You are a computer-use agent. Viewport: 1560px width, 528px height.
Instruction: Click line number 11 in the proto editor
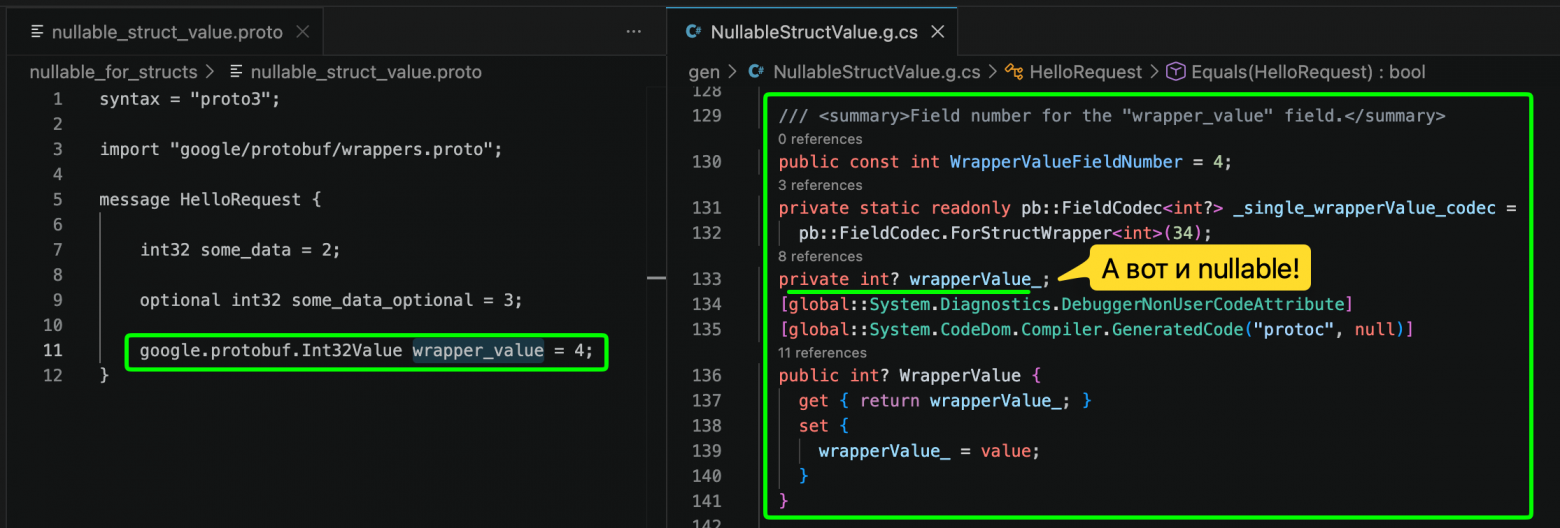(x=52, y=350)
